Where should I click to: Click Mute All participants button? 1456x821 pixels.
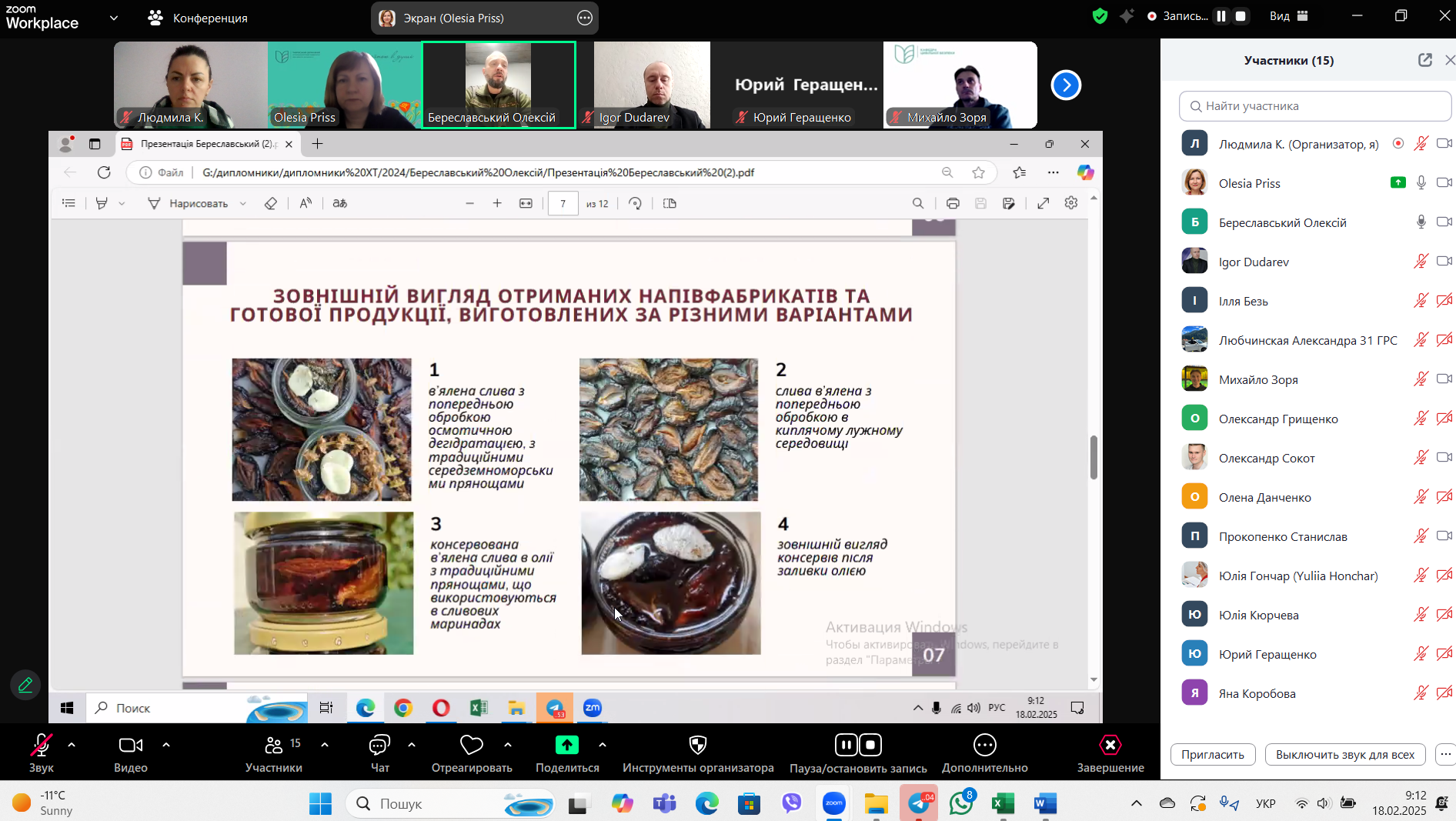(1344, 754)
